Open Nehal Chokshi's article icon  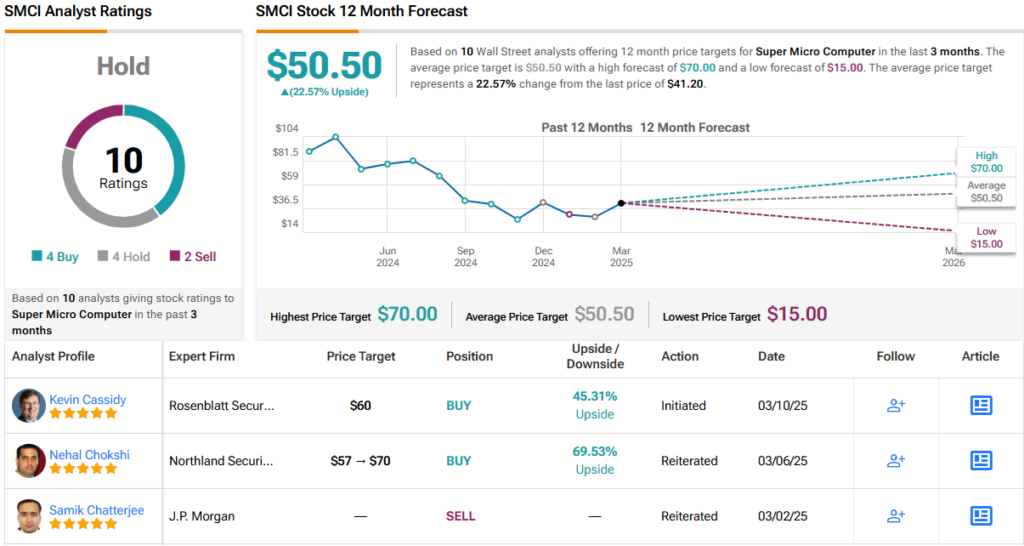981,460
